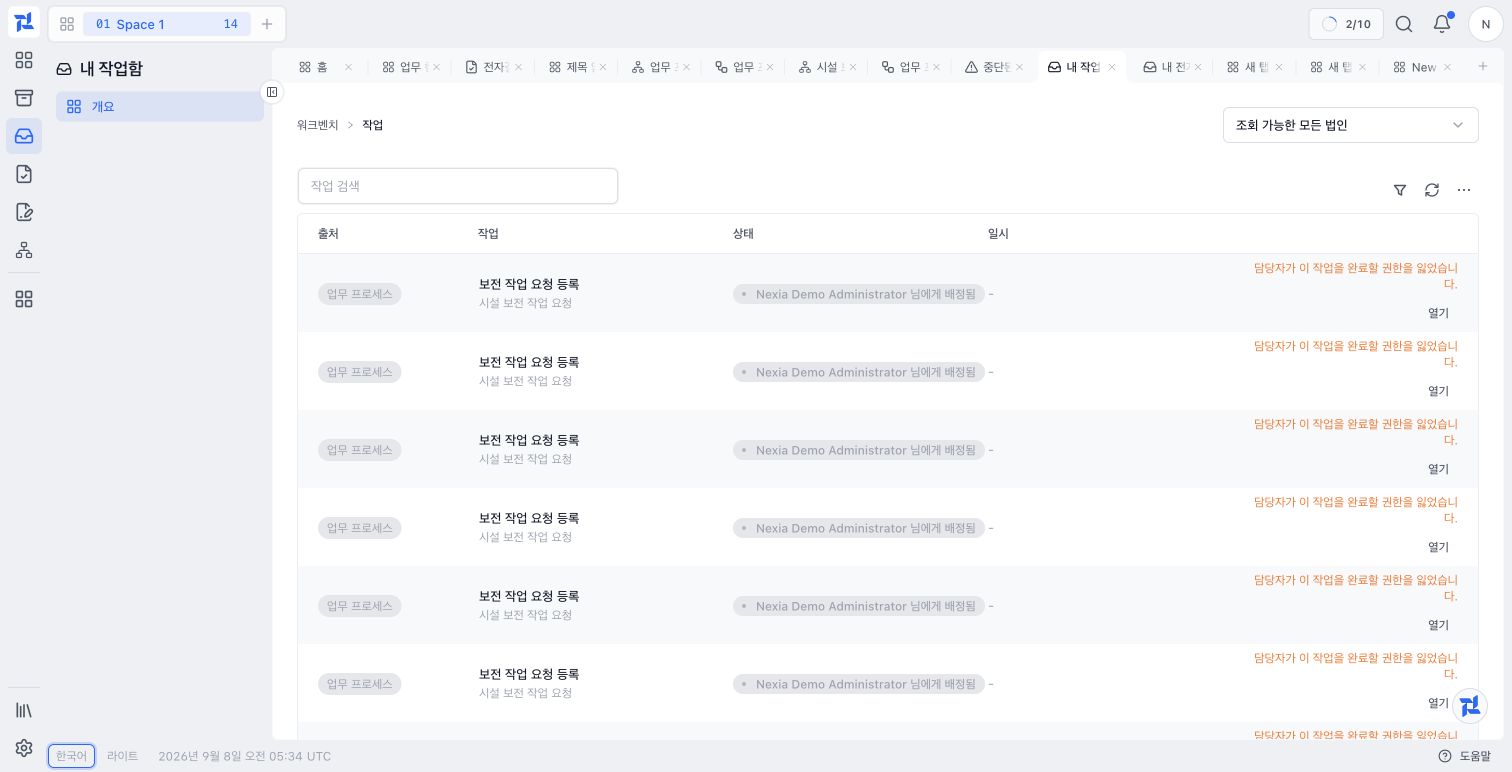
Task: Open the org chart icon in sidebar
Action: [24, 250]
